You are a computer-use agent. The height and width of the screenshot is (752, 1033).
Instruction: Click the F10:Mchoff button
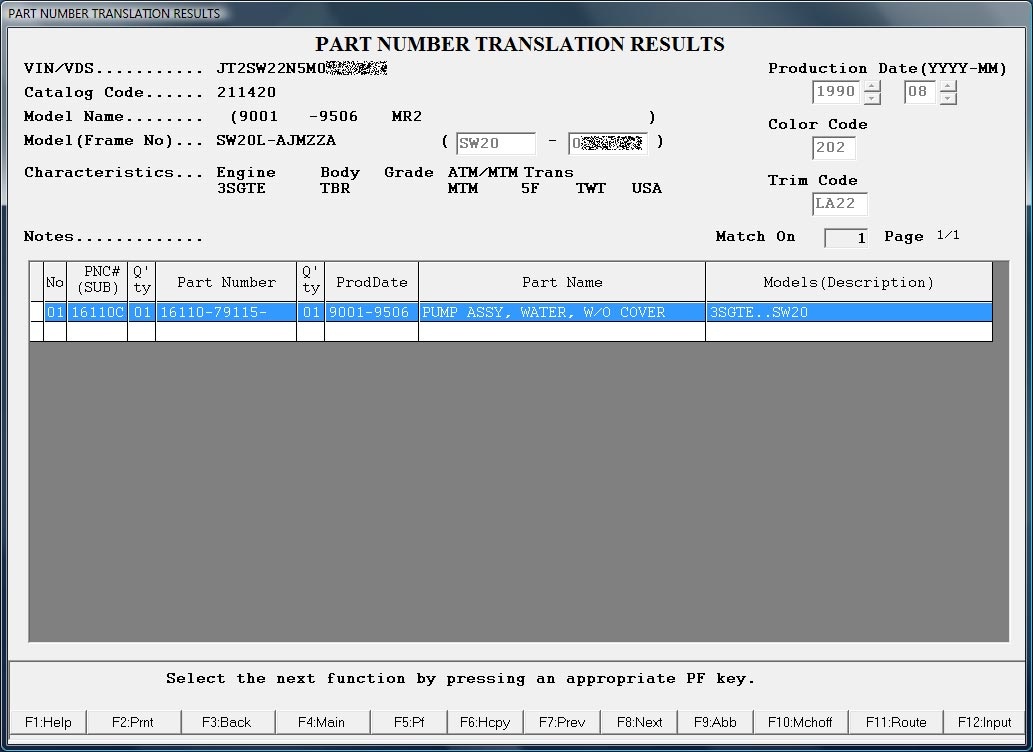point(800,722)
